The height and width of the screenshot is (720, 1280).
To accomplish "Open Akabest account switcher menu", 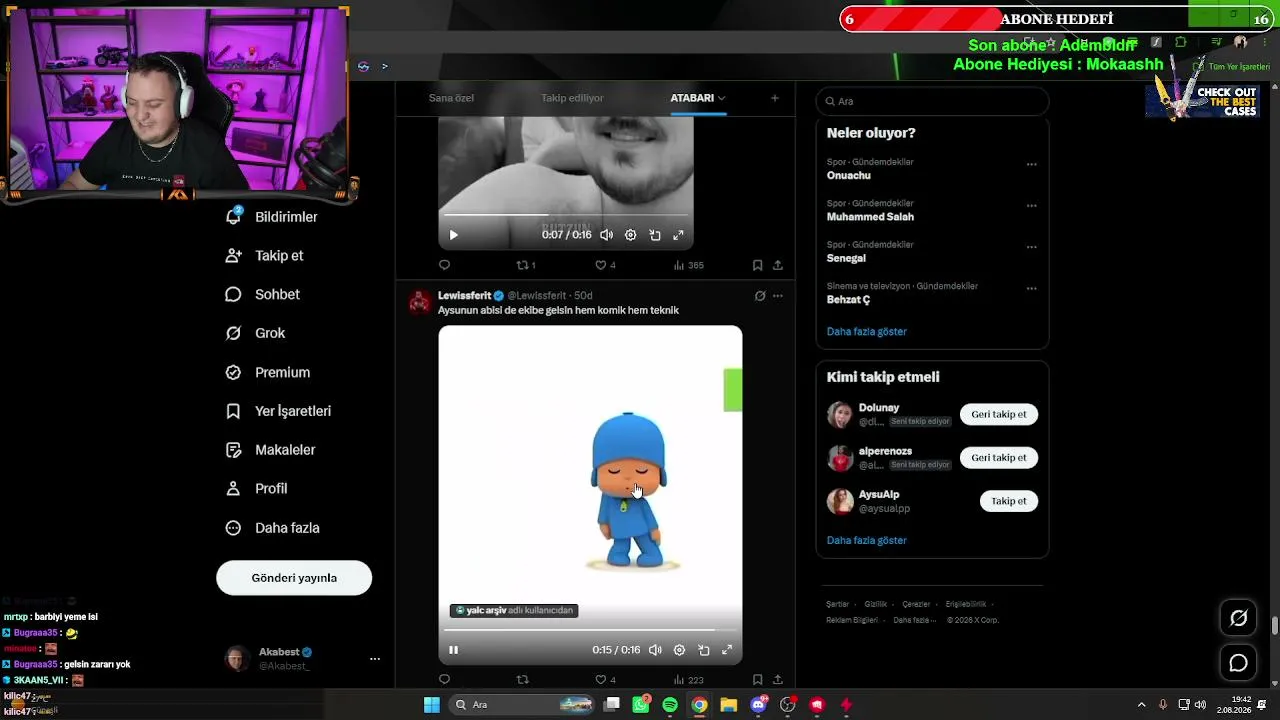I will [x=375, y=659].
